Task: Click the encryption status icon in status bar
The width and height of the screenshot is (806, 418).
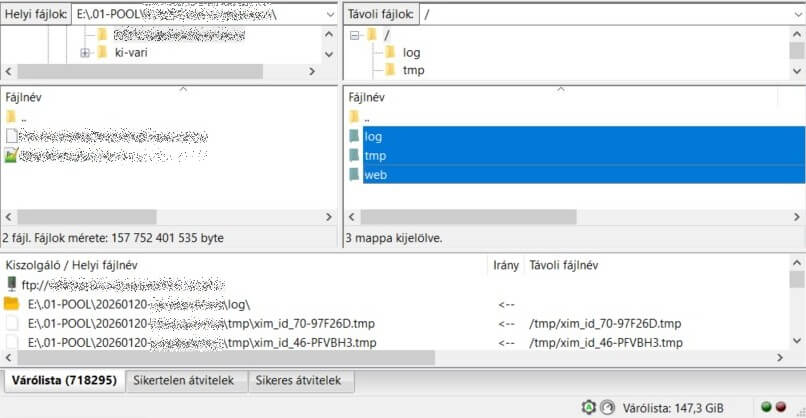Action: 588,407
